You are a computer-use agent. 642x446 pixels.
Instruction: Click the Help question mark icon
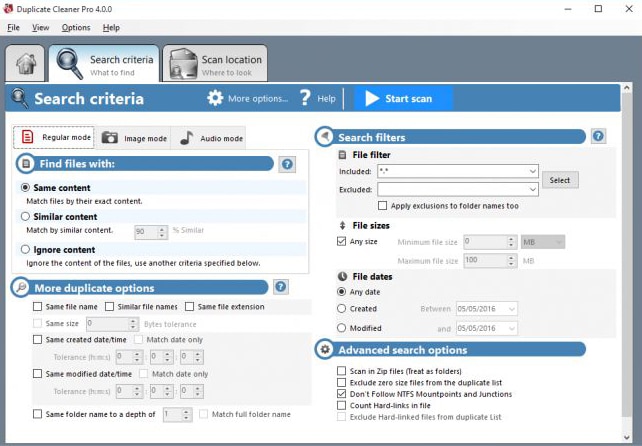pos(305,98)
